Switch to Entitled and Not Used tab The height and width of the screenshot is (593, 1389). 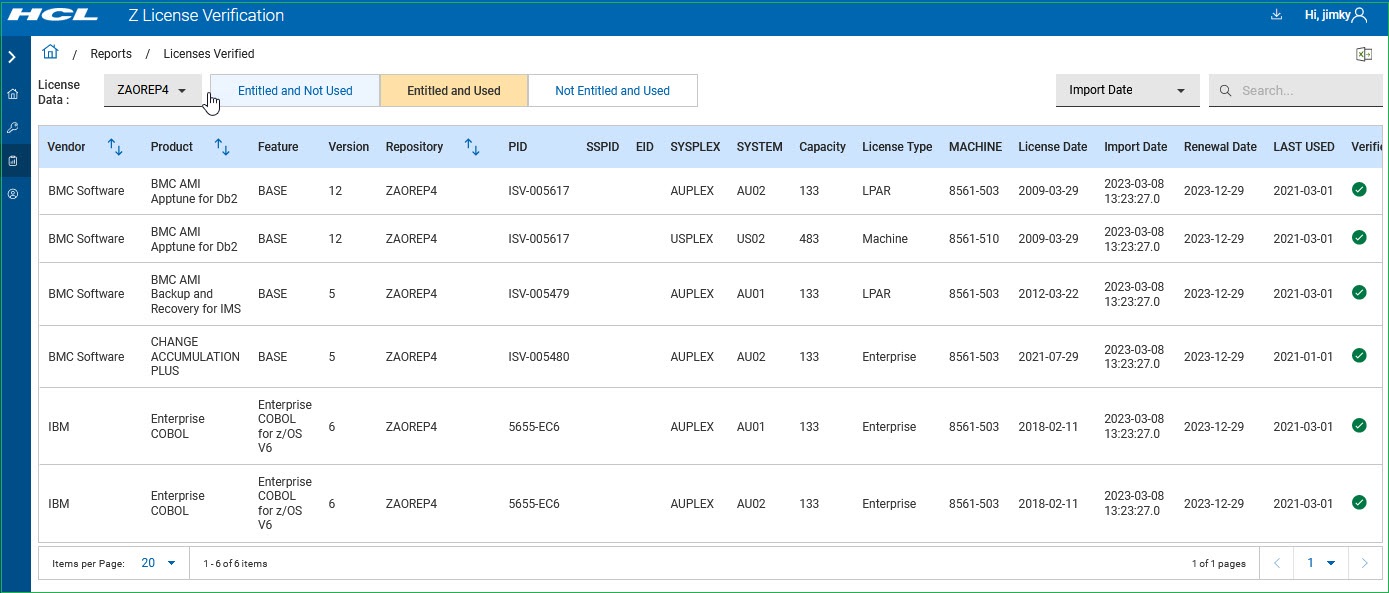295,91
